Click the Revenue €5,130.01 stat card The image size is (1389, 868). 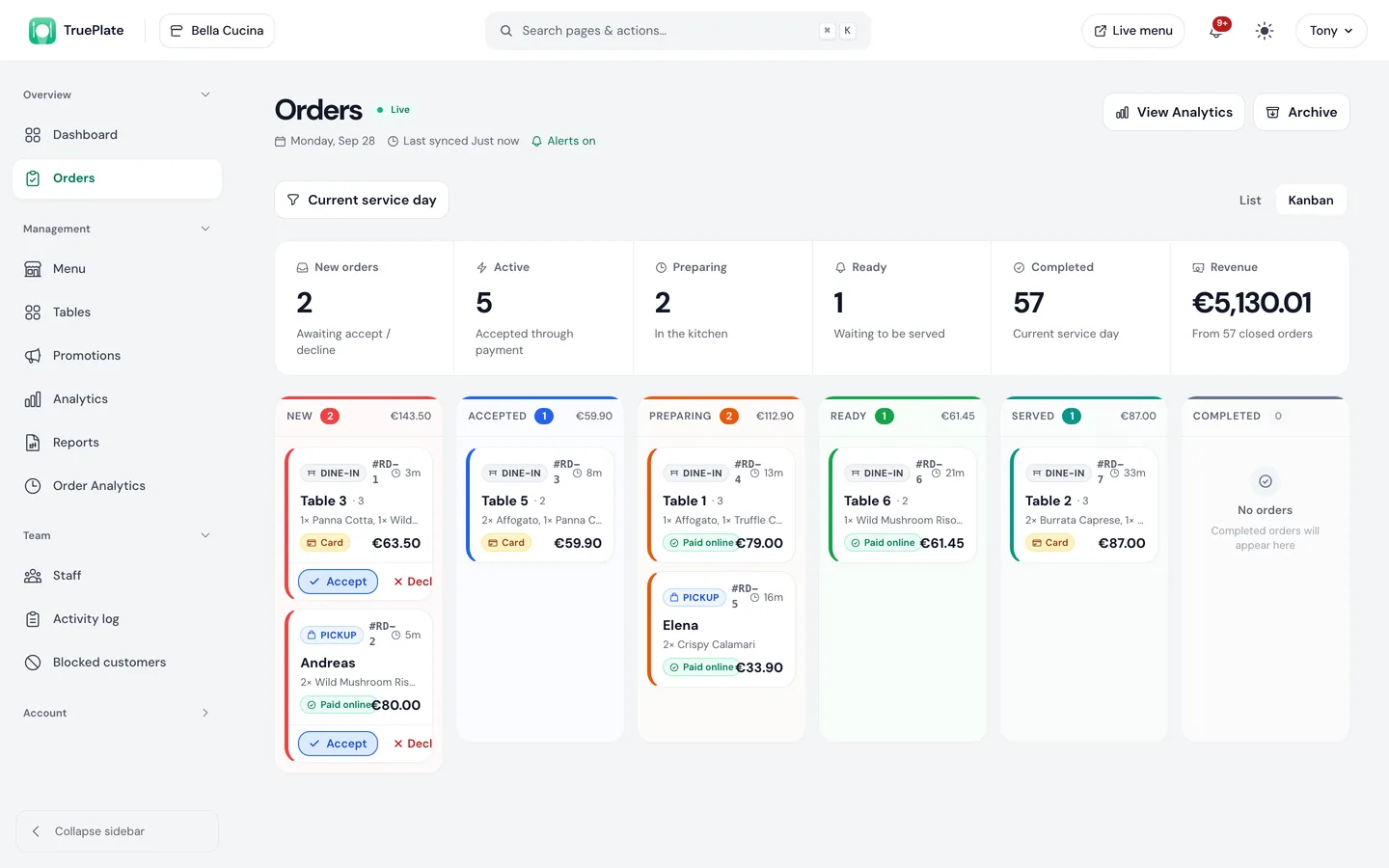tap(1260, 308)
